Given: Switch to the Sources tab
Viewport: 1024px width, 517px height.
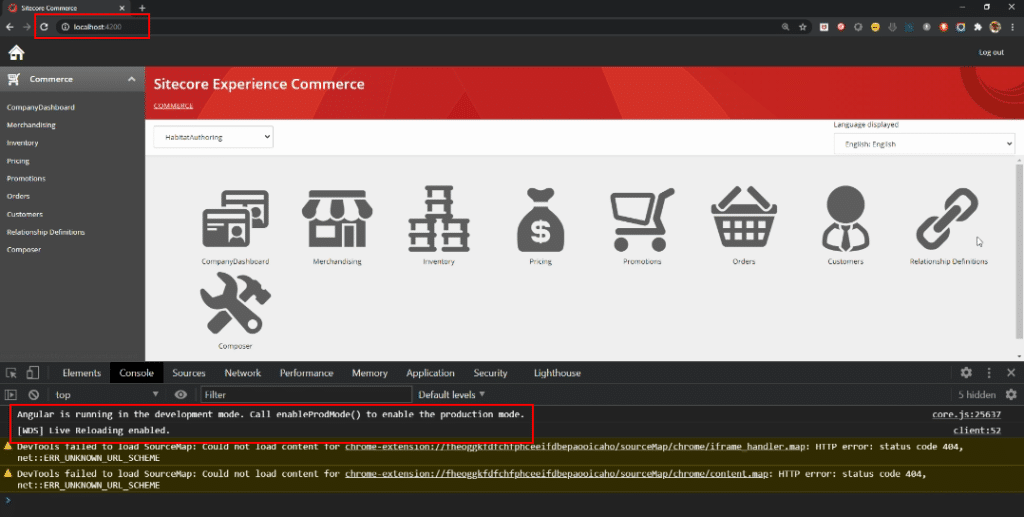Looking at the screenshot, I should 189,373.
